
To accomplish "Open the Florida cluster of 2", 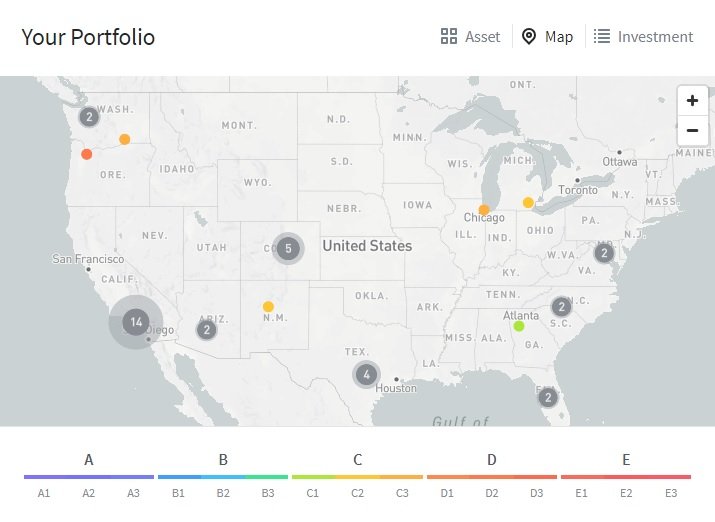I will tap(548, 398).
